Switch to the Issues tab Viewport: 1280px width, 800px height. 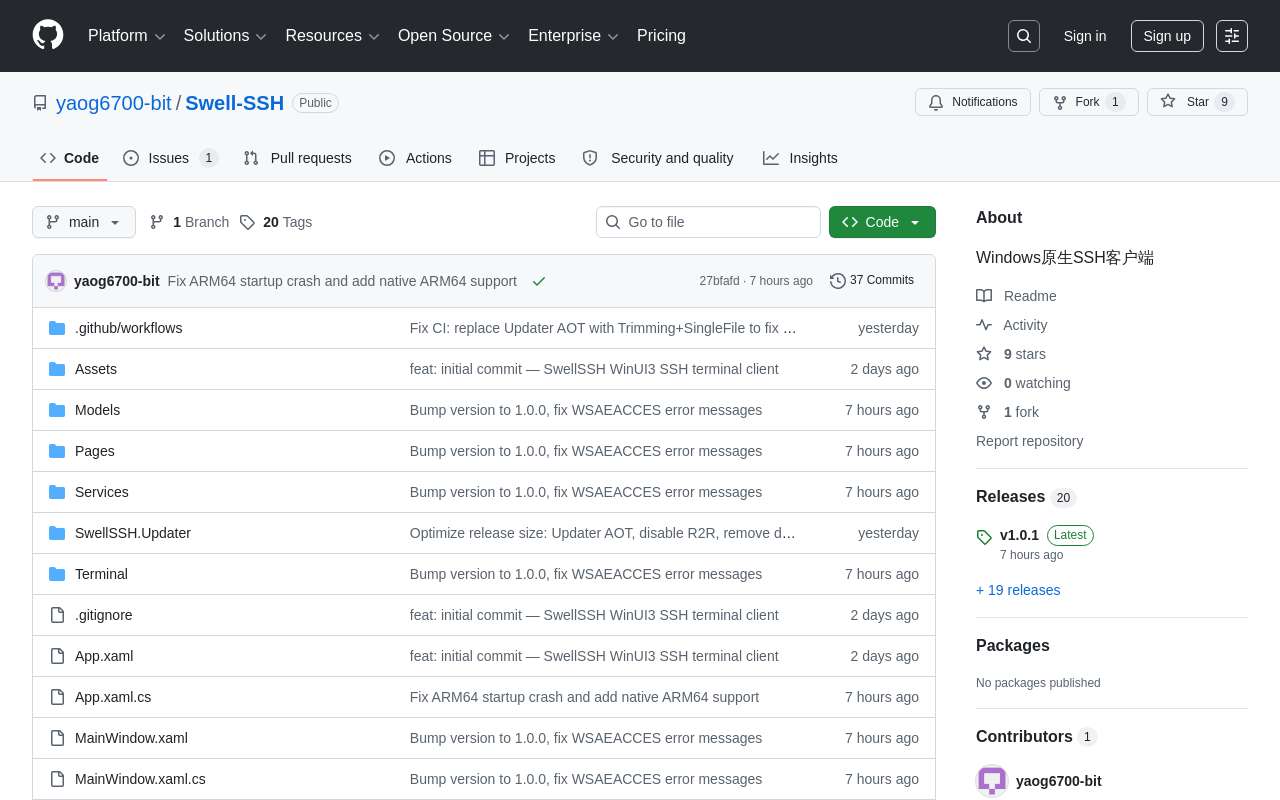pyautogui.click(x=171, y=158)
